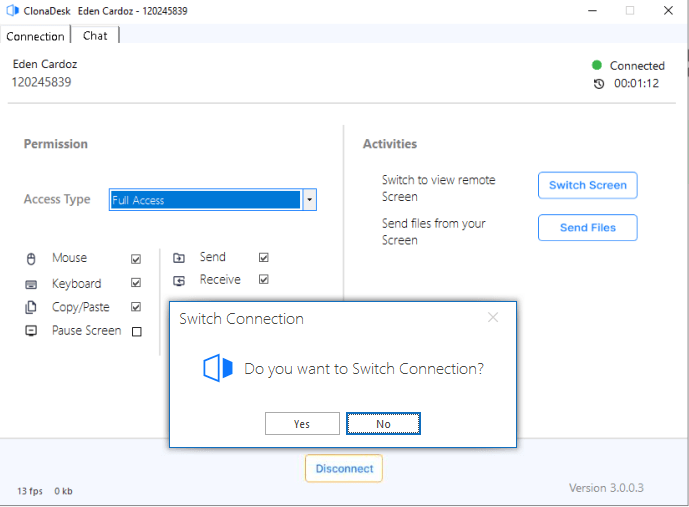The height and width of the screenshot is (507, 689).
Task: Click the Mouse permission icon
Action: [31, 259]
